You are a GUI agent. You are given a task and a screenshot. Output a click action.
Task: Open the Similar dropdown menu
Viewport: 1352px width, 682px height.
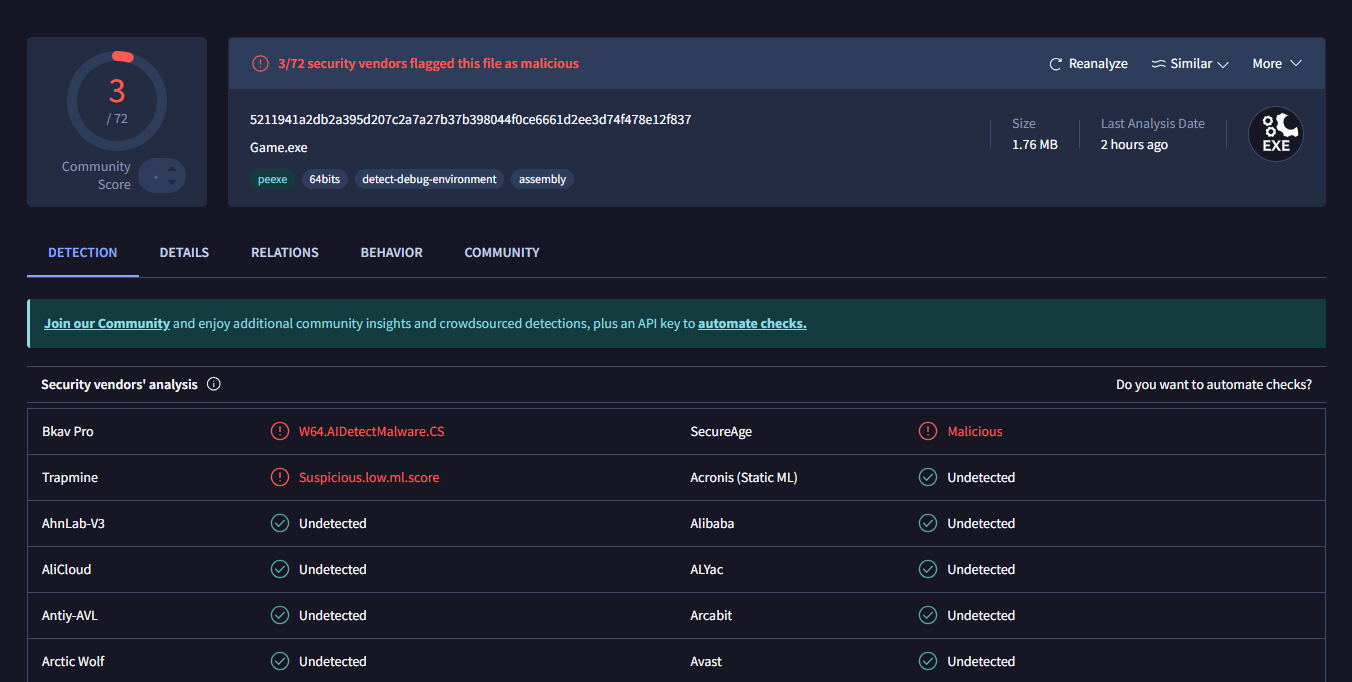click(x=1190, y=64)
